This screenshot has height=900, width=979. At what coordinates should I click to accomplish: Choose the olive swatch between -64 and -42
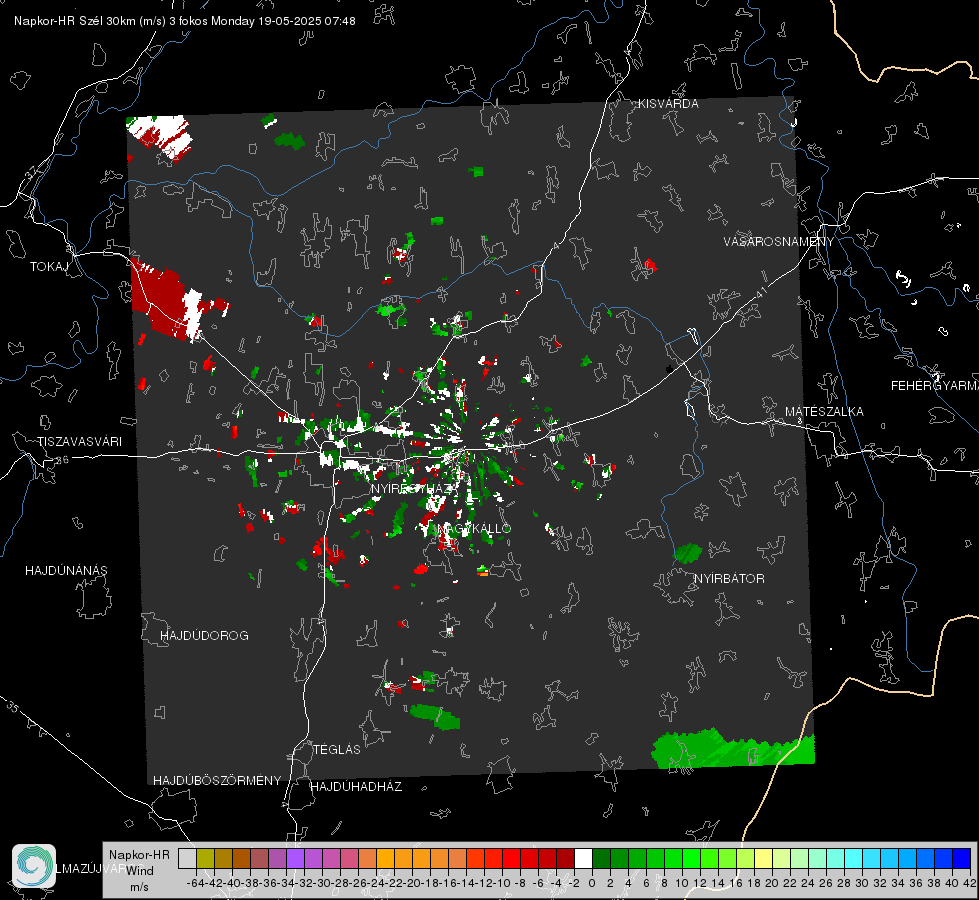pos(205,859)
